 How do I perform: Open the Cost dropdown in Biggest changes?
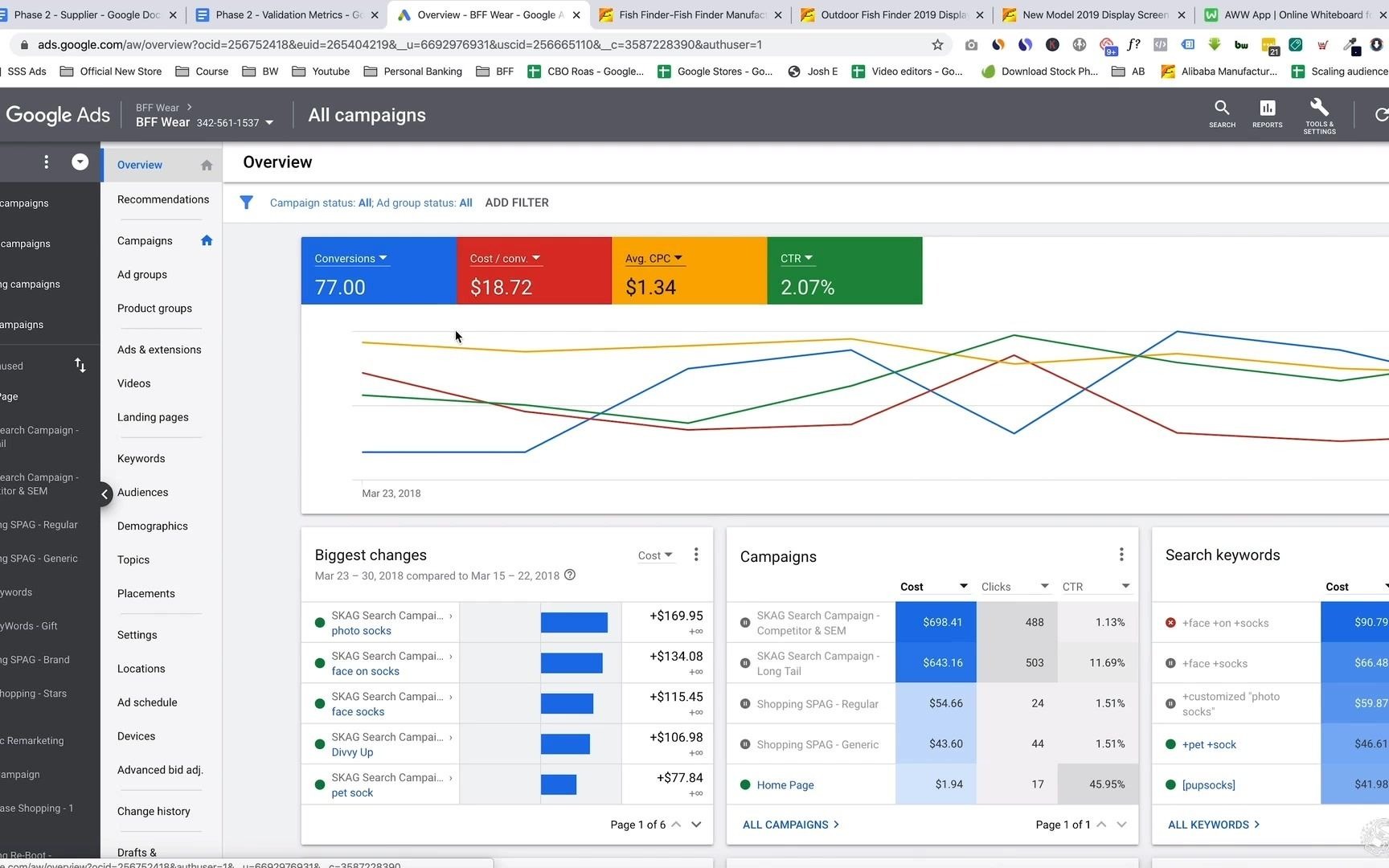tap(655, 555)
